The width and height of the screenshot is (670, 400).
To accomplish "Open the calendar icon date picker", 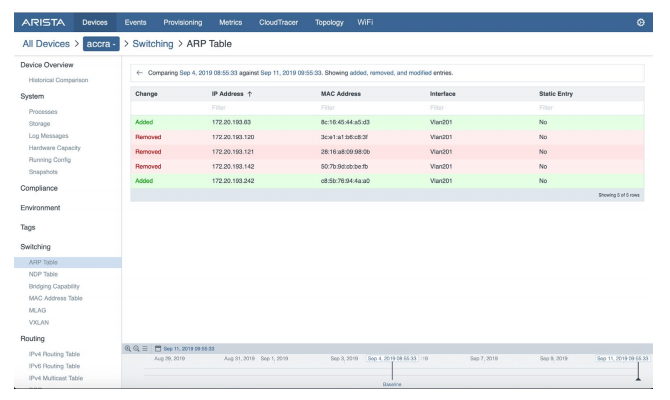I will coord(158,349).
